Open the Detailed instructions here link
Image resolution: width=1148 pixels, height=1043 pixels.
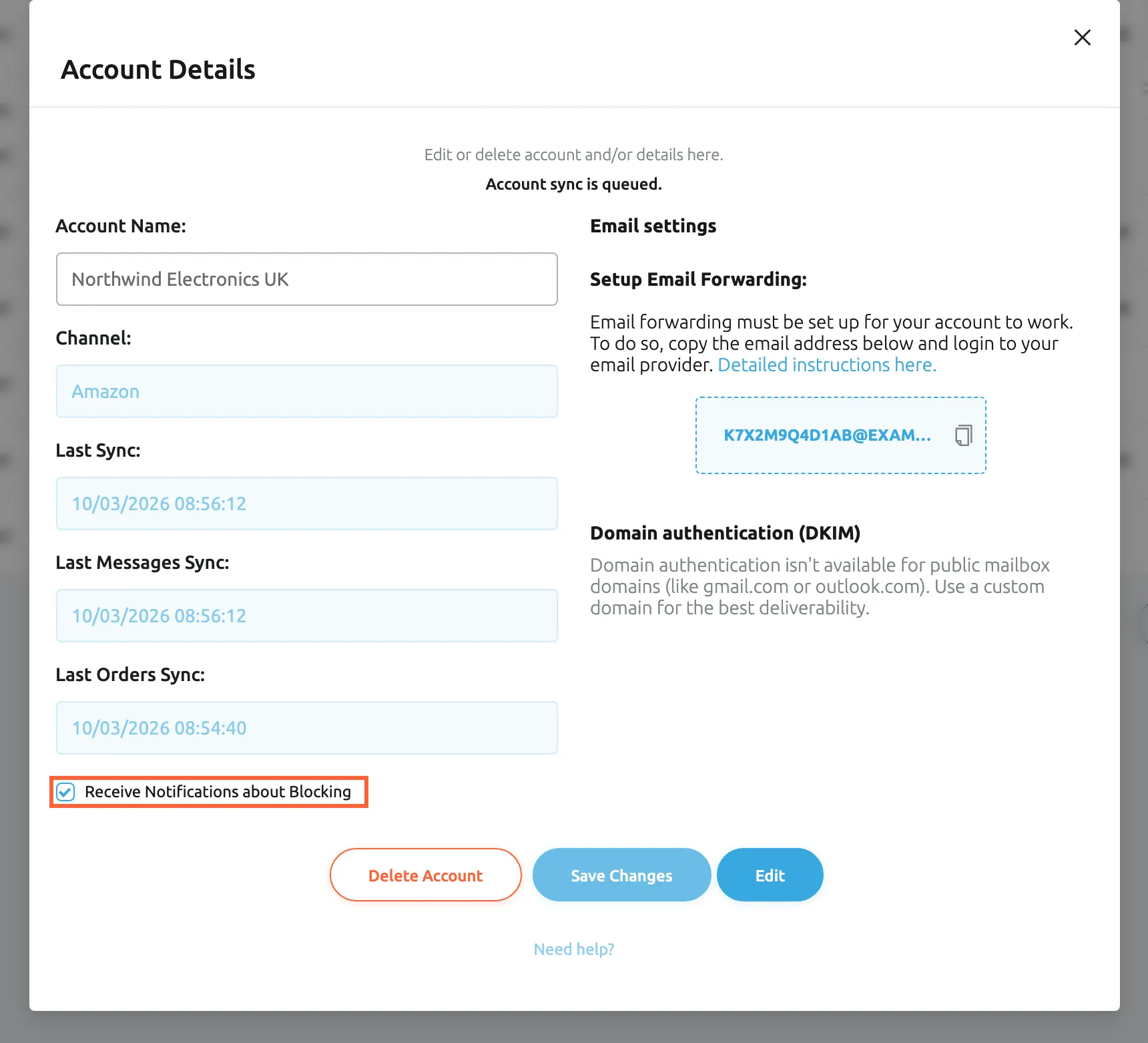827,365
